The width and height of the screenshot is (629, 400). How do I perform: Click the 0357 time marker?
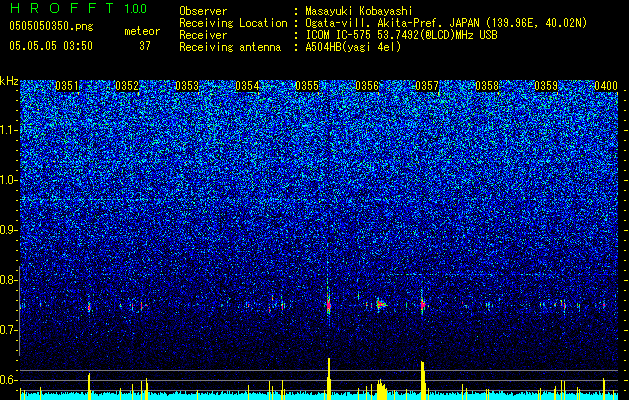[427, 86]
